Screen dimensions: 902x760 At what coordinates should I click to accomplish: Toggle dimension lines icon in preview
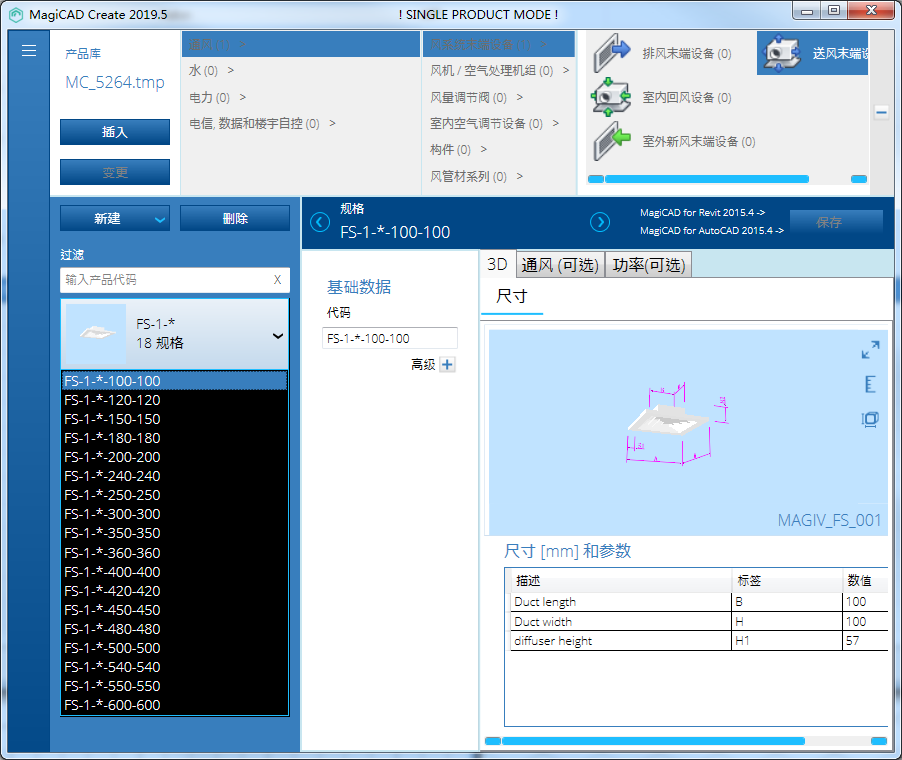[870, 384]
